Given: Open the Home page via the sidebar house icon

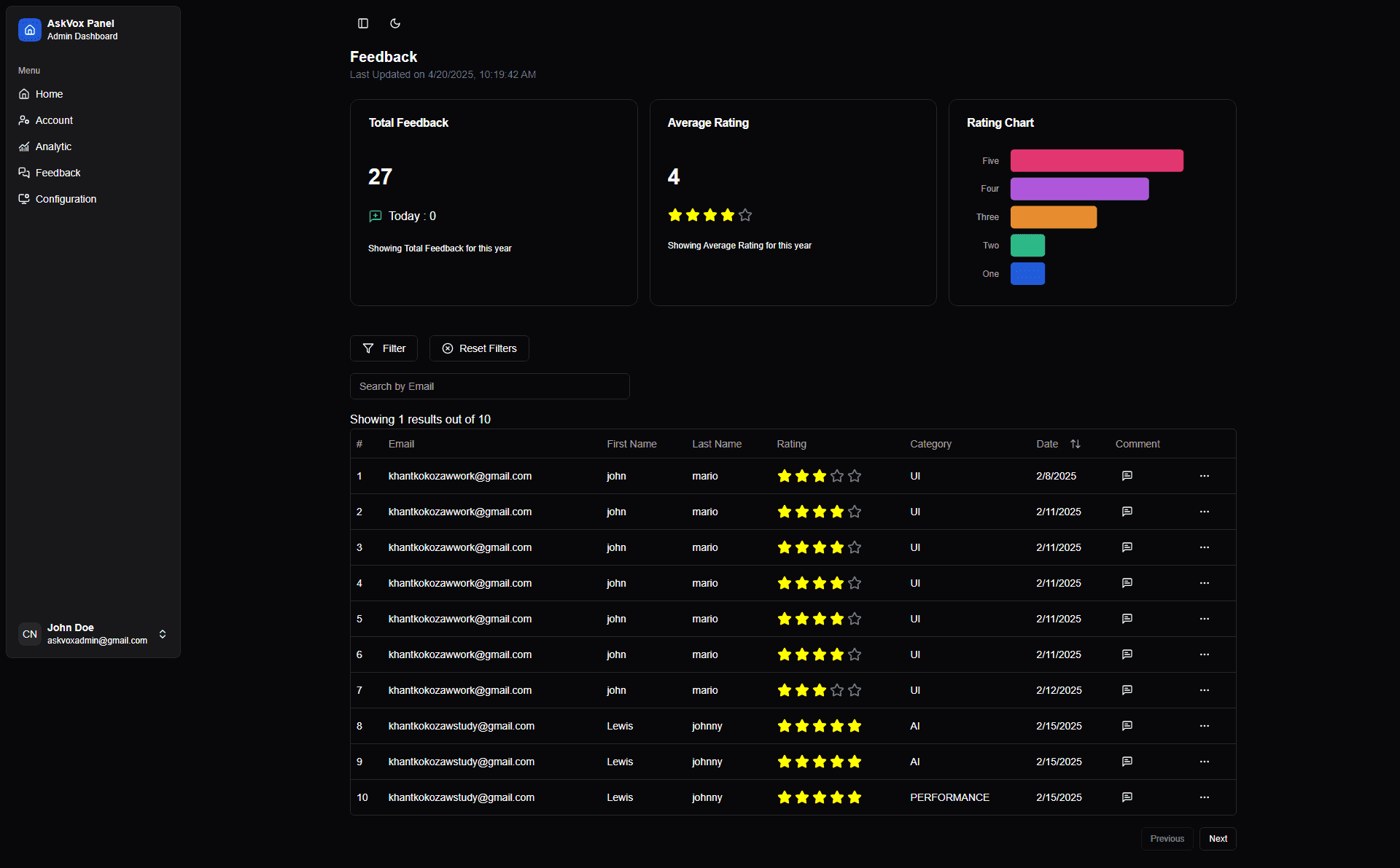Looking at the screenshot, I should (24, 94).
